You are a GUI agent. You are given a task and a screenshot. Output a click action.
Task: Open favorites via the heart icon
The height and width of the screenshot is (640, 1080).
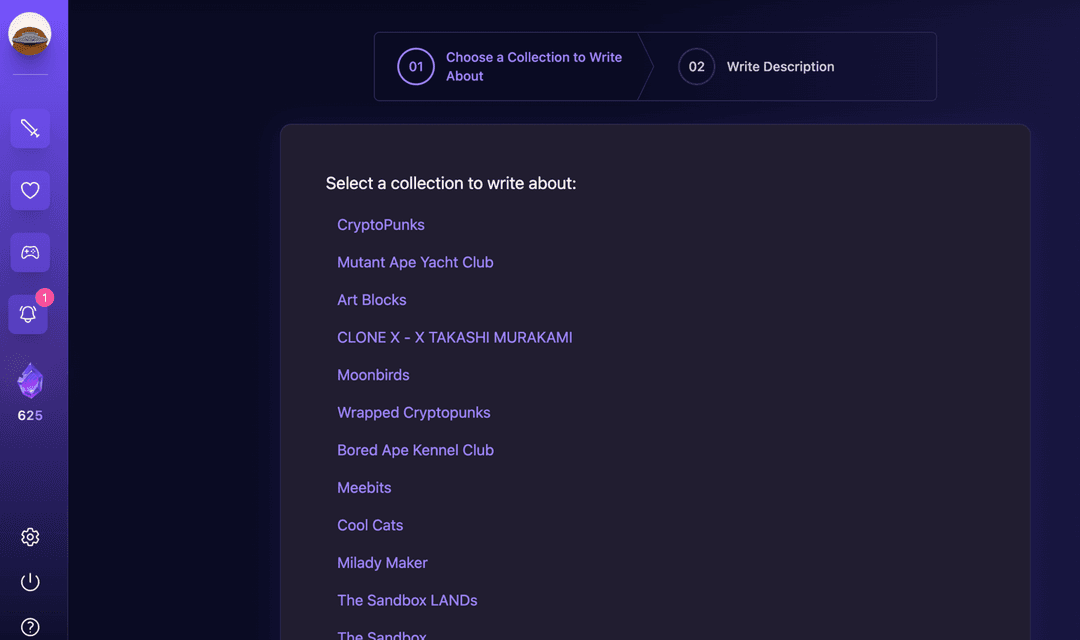pyautogui.click(x=30, y=190)
